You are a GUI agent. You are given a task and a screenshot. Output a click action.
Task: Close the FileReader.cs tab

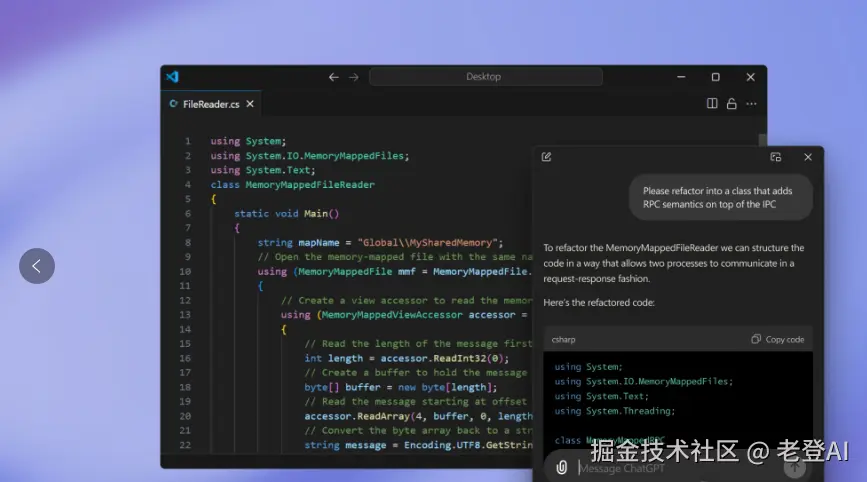coord(250,104)
